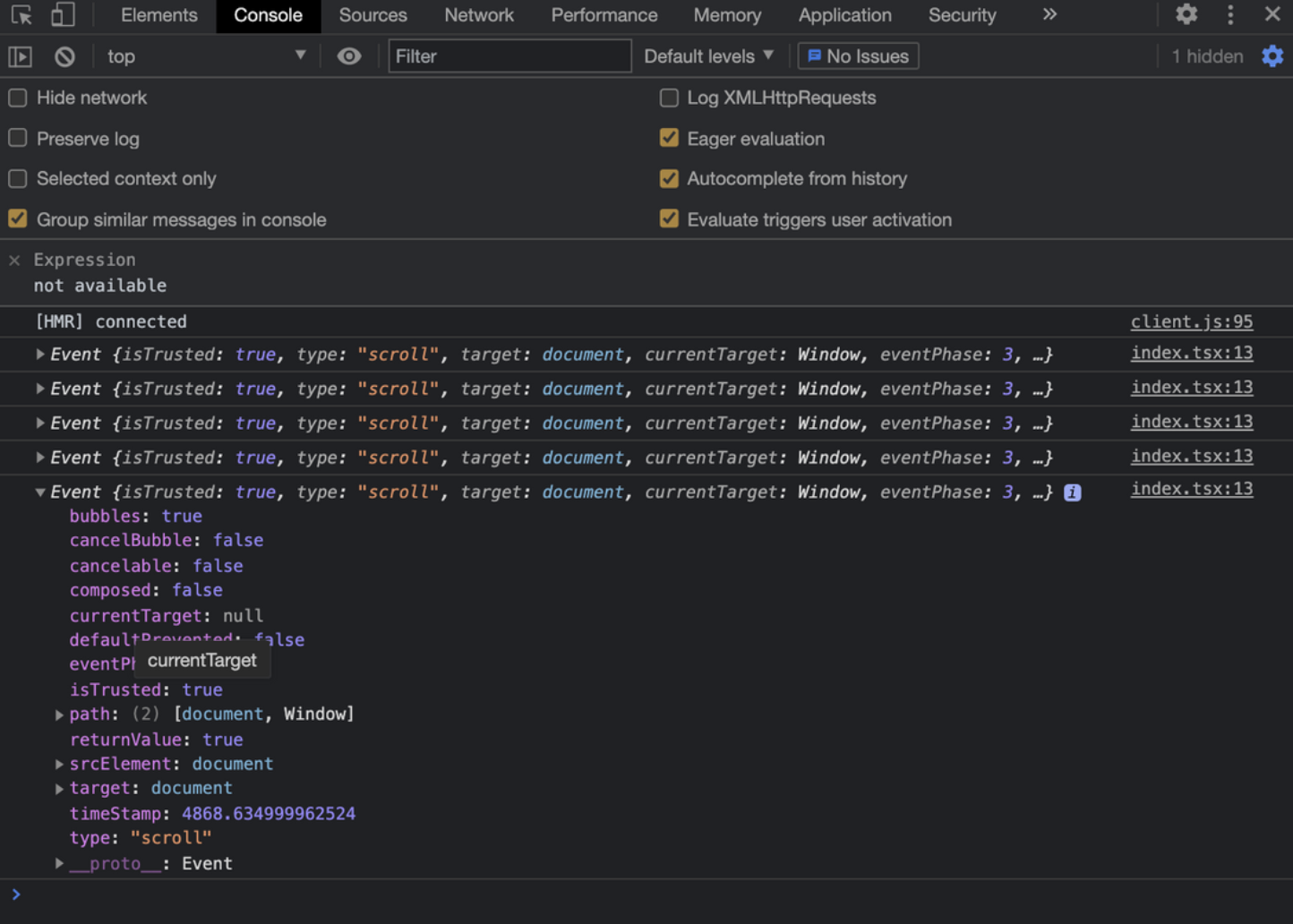The width and height of the screenshot is (1293, 924).
Task: Click the live expression eye icon
Action: (x=348, y=56)
